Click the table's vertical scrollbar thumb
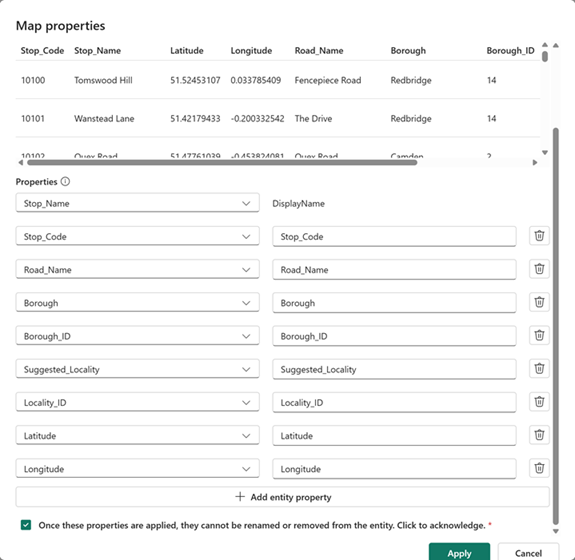Viewport: 575px width, 560px height. 545,56
